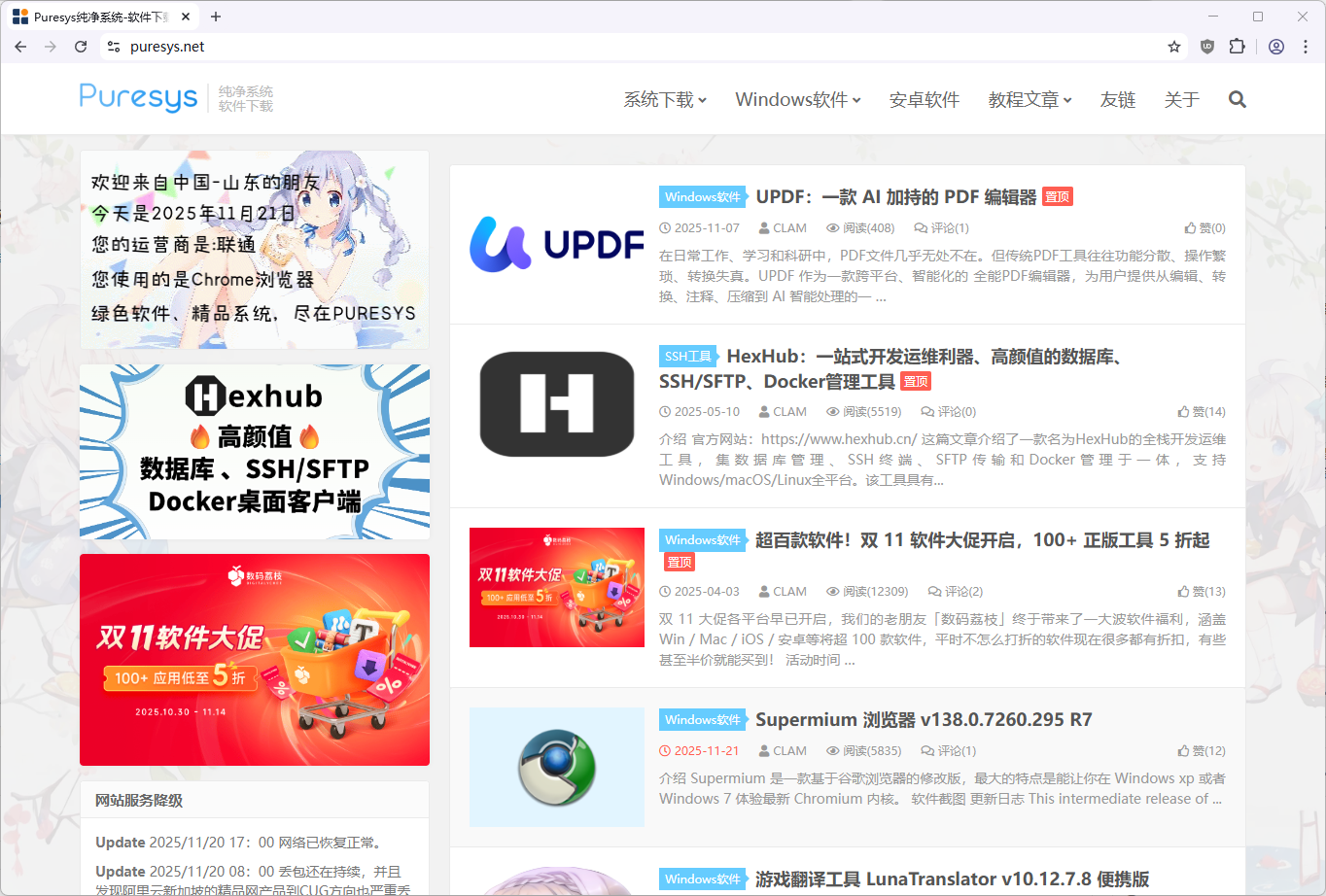Open the Windows软件 dropdown menu

click(797, 99)
